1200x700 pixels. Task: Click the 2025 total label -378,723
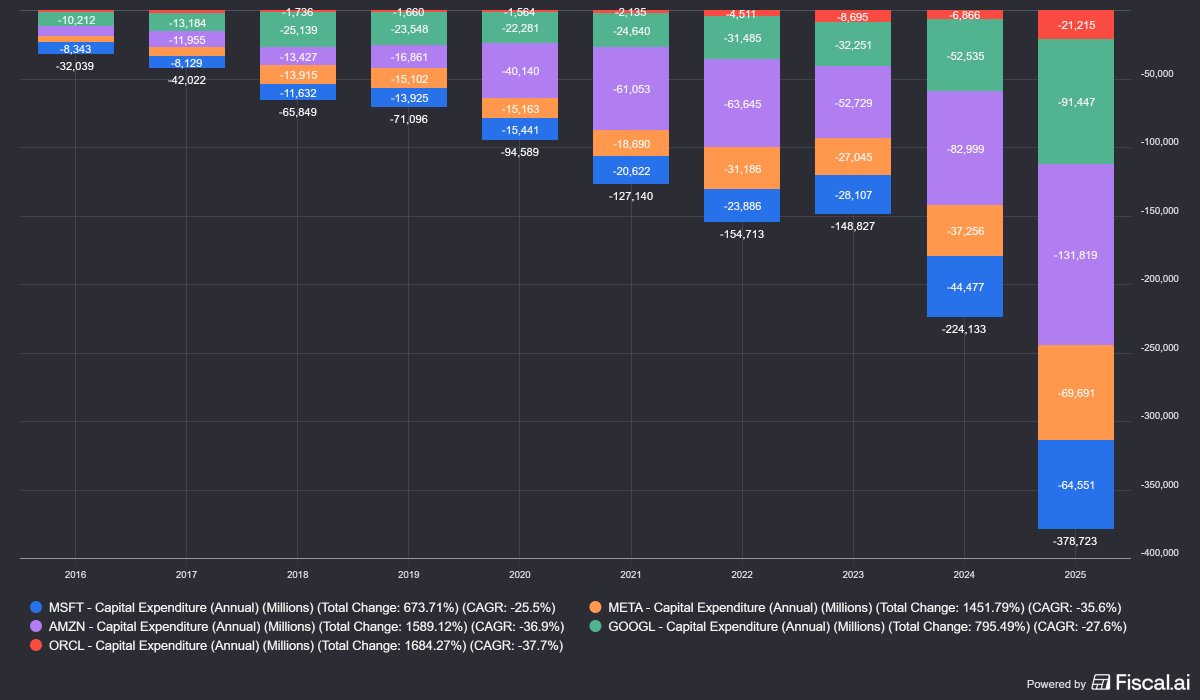(1076, 540)
